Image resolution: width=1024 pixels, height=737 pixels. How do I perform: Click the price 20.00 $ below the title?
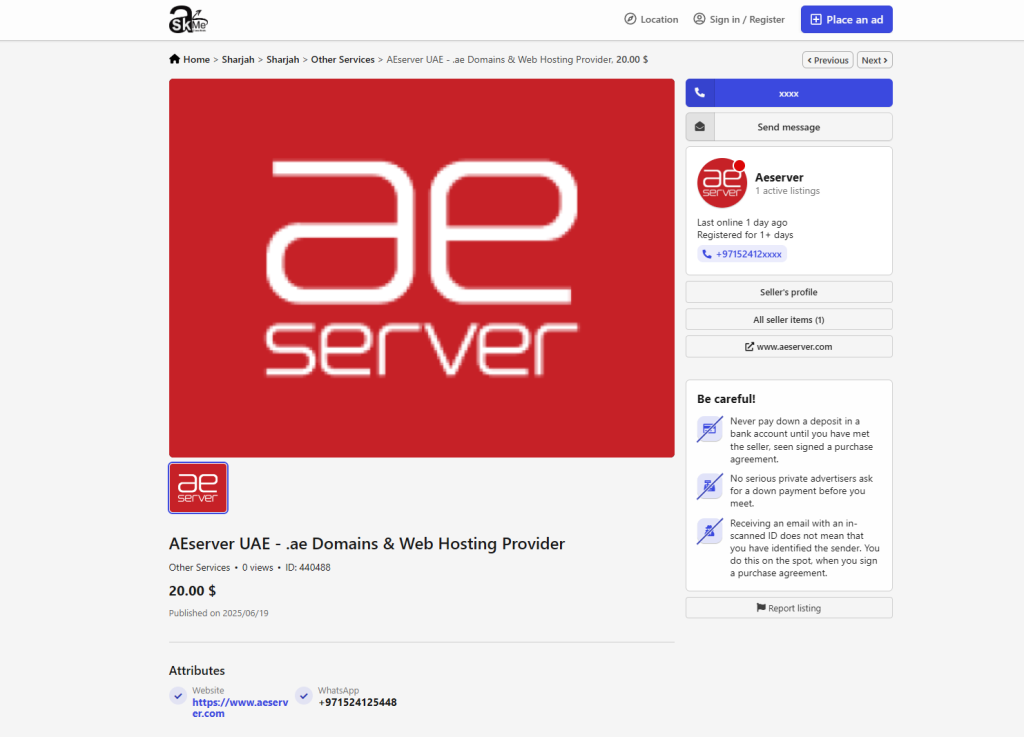[193, 591]
